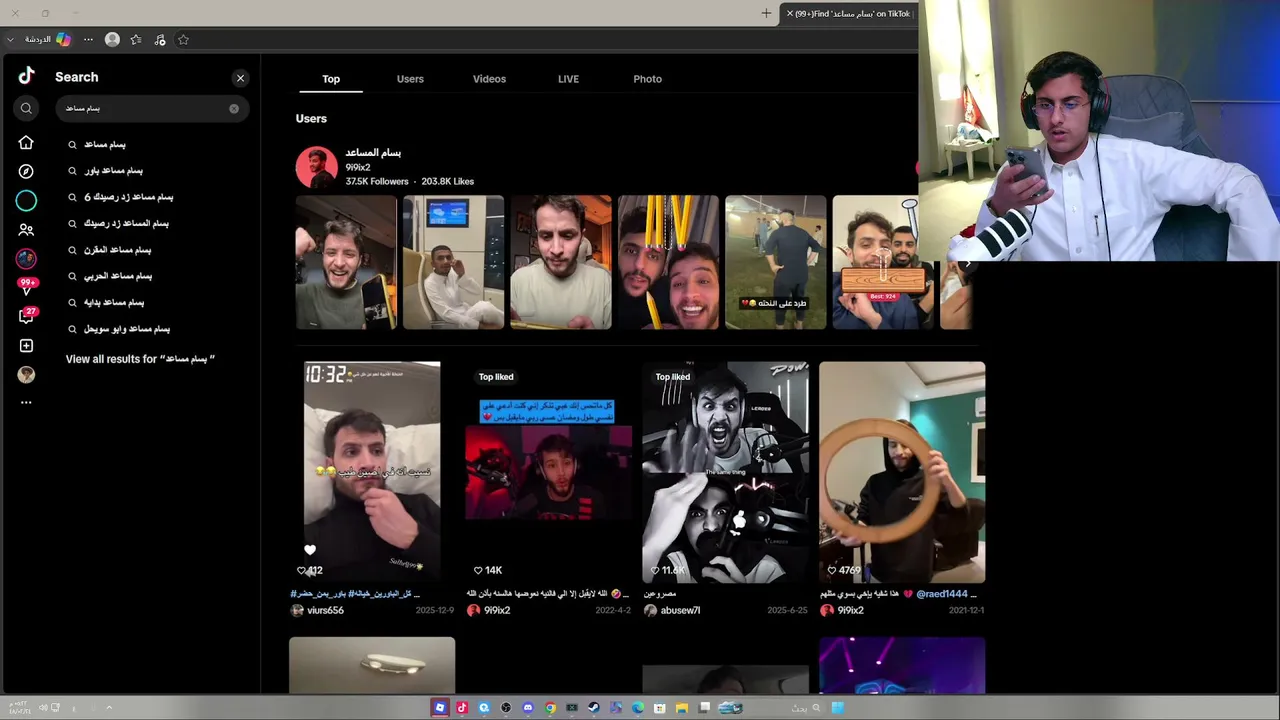Open Messages with 27 badge
Image resolution: width=1280 pixels, height=720 pixels.
(x=27, y=316)
